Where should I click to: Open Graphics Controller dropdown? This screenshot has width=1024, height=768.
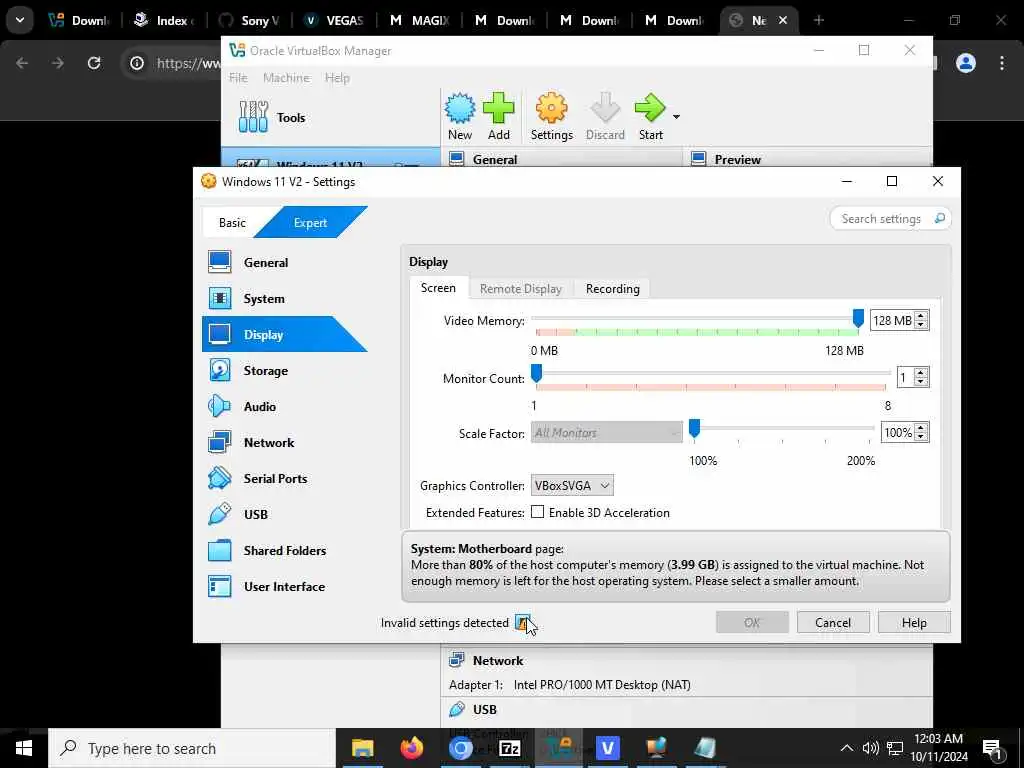[x=572, y=485]
